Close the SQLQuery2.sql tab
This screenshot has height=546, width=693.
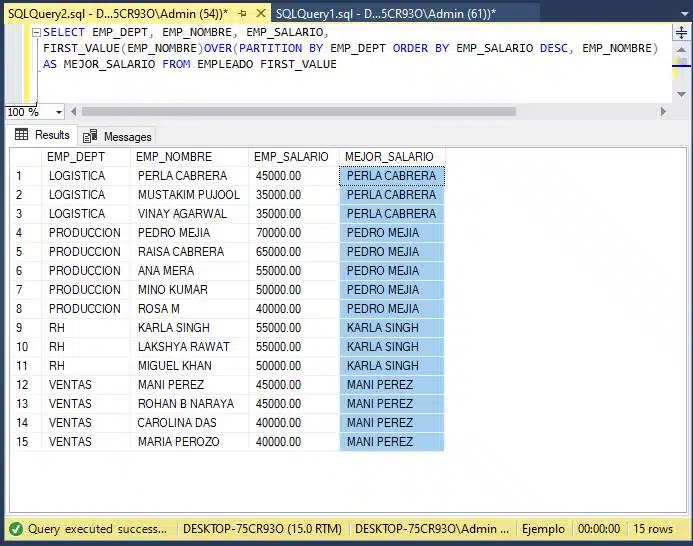(261, 14)
